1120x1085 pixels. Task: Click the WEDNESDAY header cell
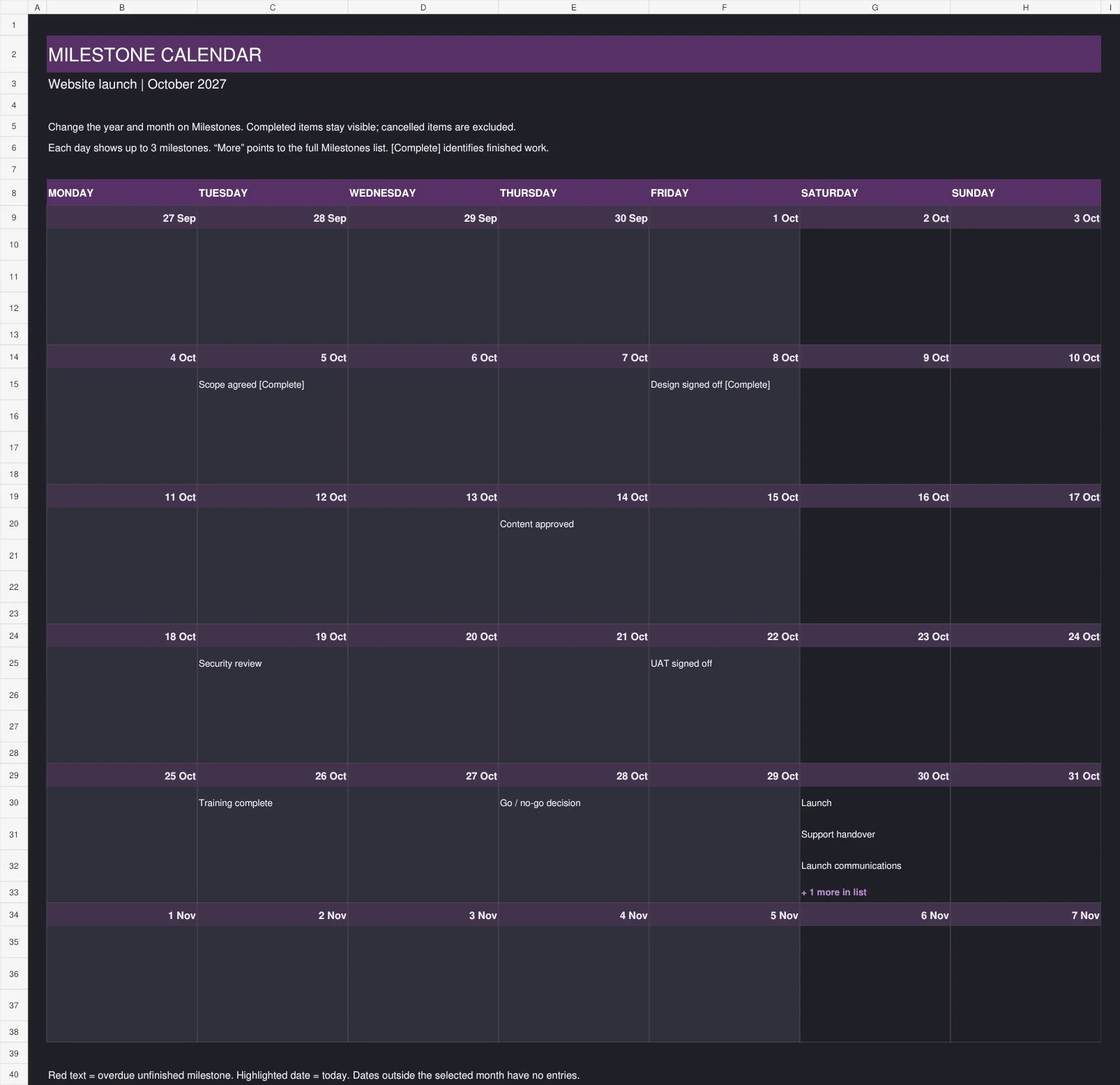click(x=423, y=192)
